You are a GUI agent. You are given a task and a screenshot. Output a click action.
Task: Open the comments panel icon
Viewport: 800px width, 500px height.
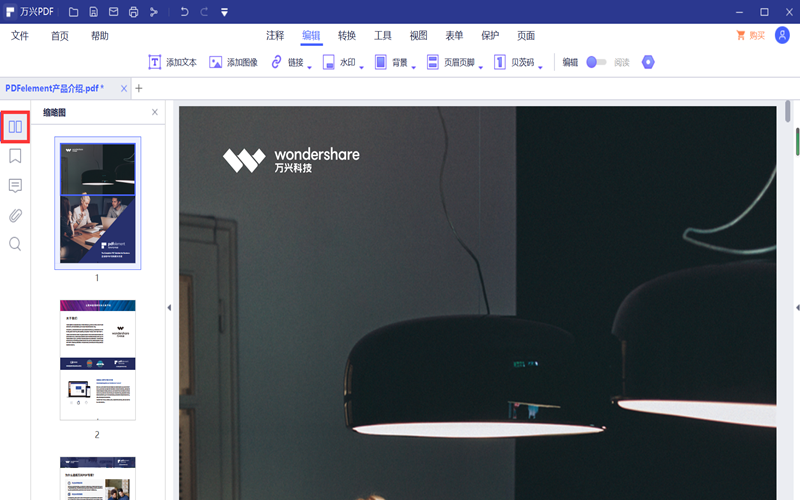pos(15,186)
